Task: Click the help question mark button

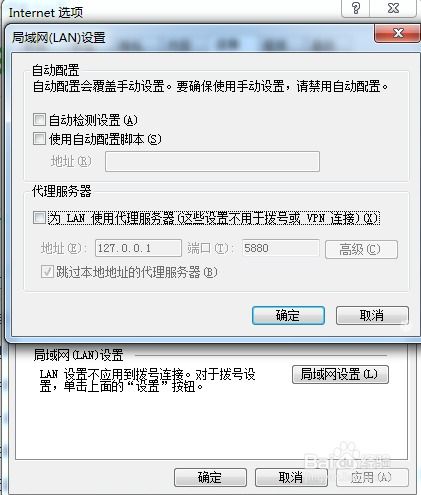Action: click(x=356, y=8)
